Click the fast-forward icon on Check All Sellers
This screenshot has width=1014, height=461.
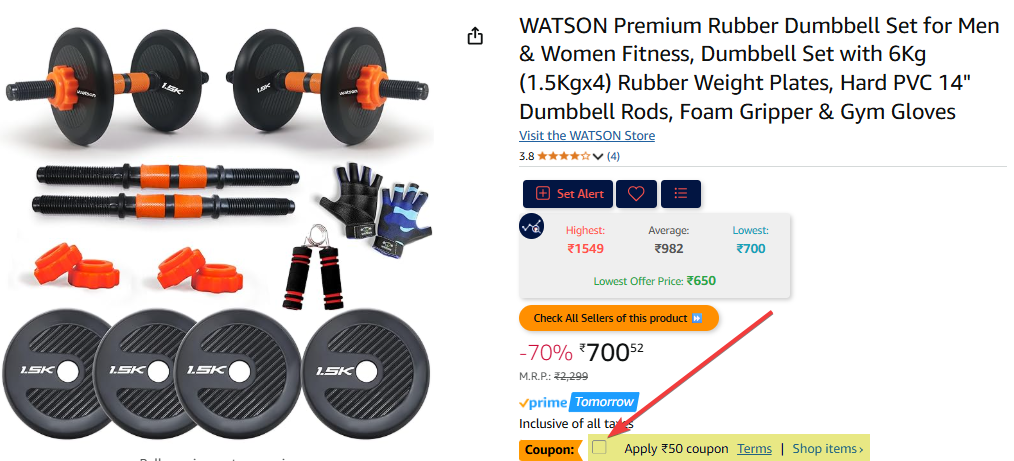(x=696, y=318)
